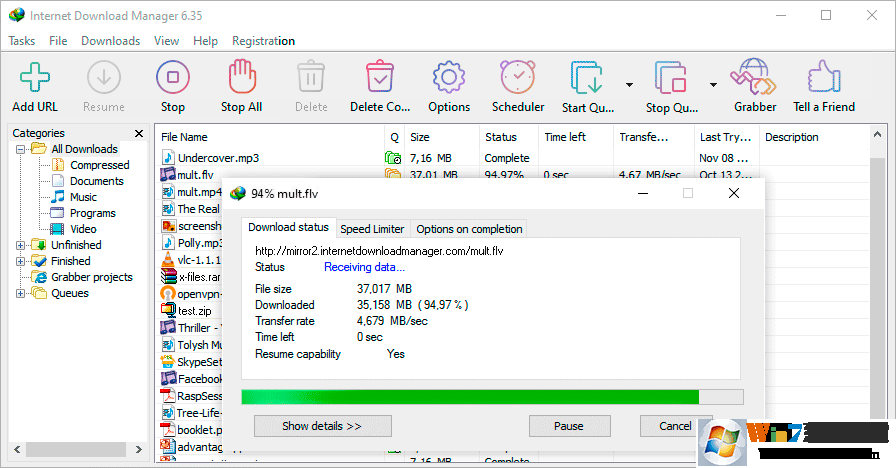Click the Undercover.mp3 file icon
Viewport: 896px width, 468px height.
168,158
